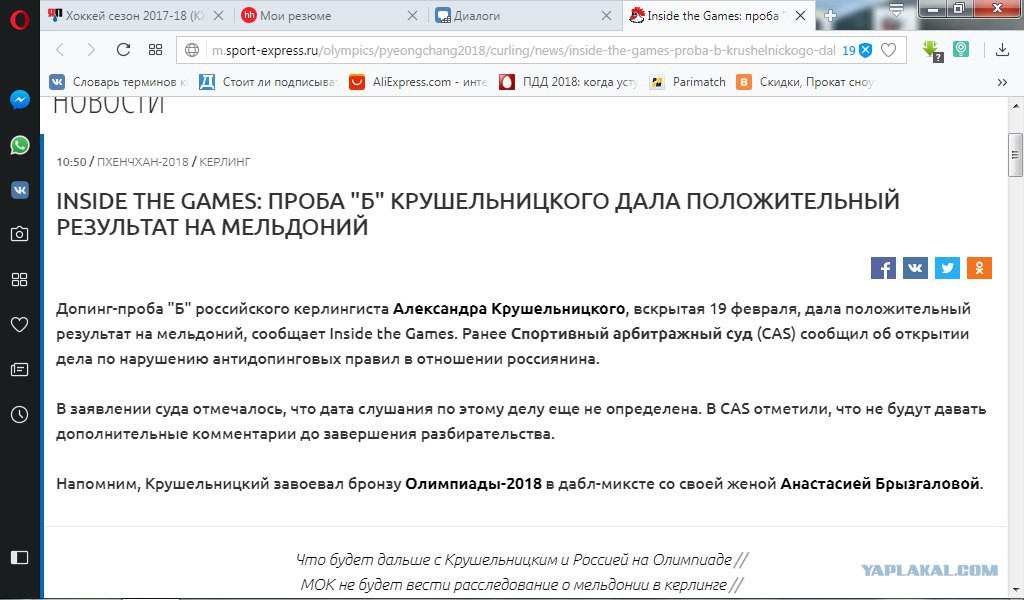Expand hidden bookmarks with double chevron
The height and width of the screenshot is (600, 1024).
pos(1002,82)
